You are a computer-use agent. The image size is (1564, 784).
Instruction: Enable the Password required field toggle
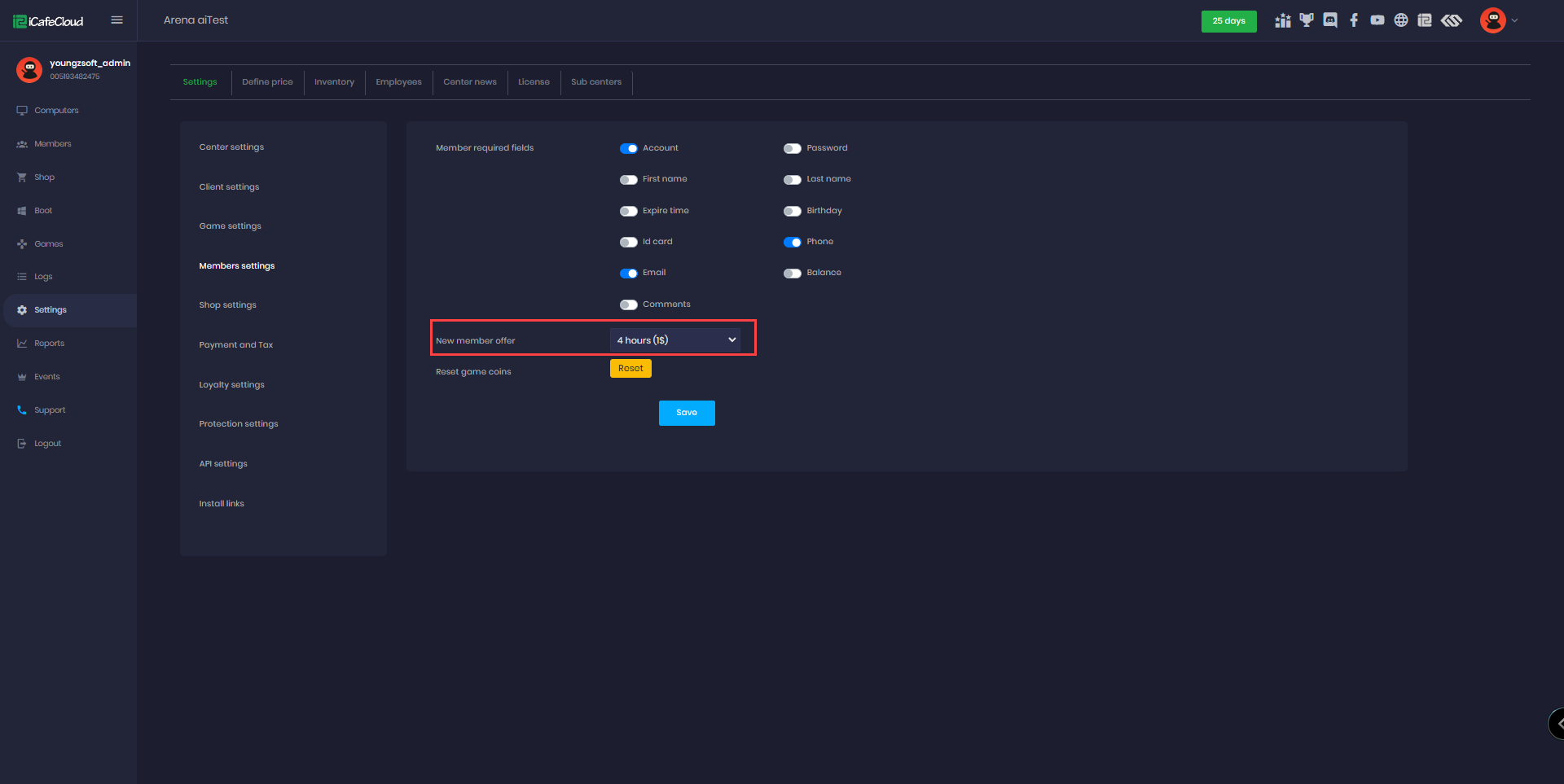(793, 148)
